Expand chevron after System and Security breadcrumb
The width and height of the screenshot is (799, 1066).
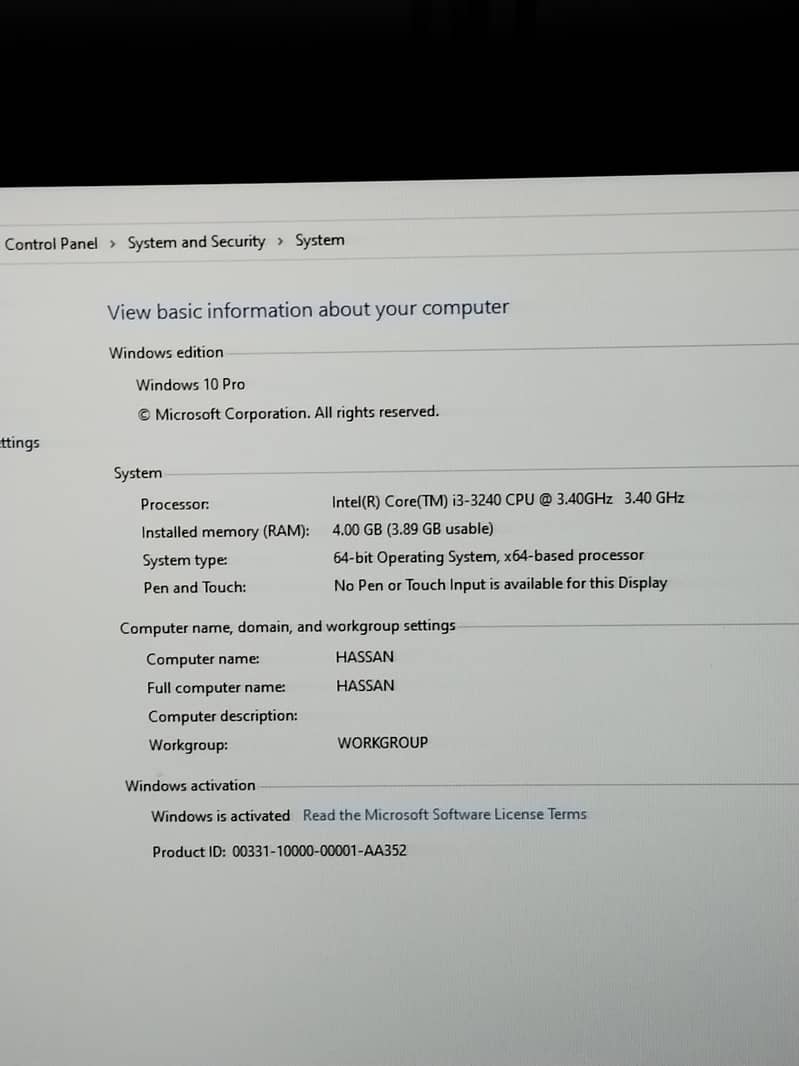click(x=279, y=241)
